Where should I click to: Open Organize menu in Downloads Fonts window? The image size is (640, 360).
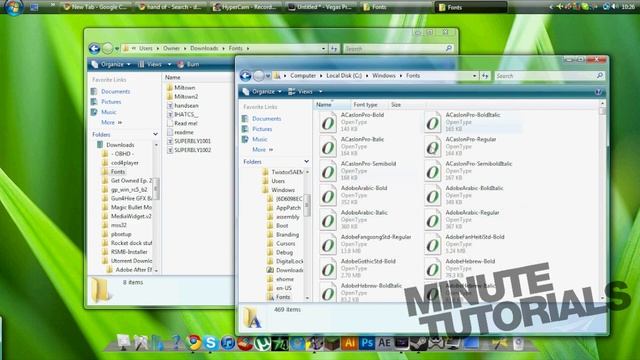click(111, 64)
